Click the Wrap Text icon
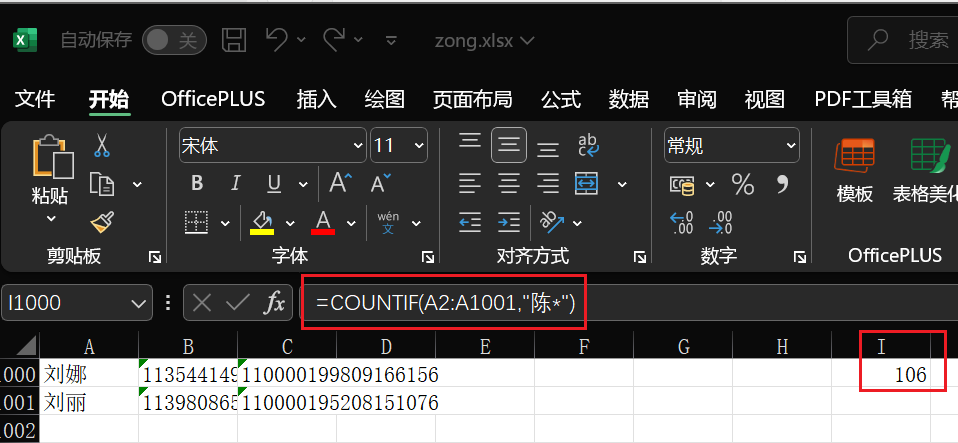 pos(588,146)
